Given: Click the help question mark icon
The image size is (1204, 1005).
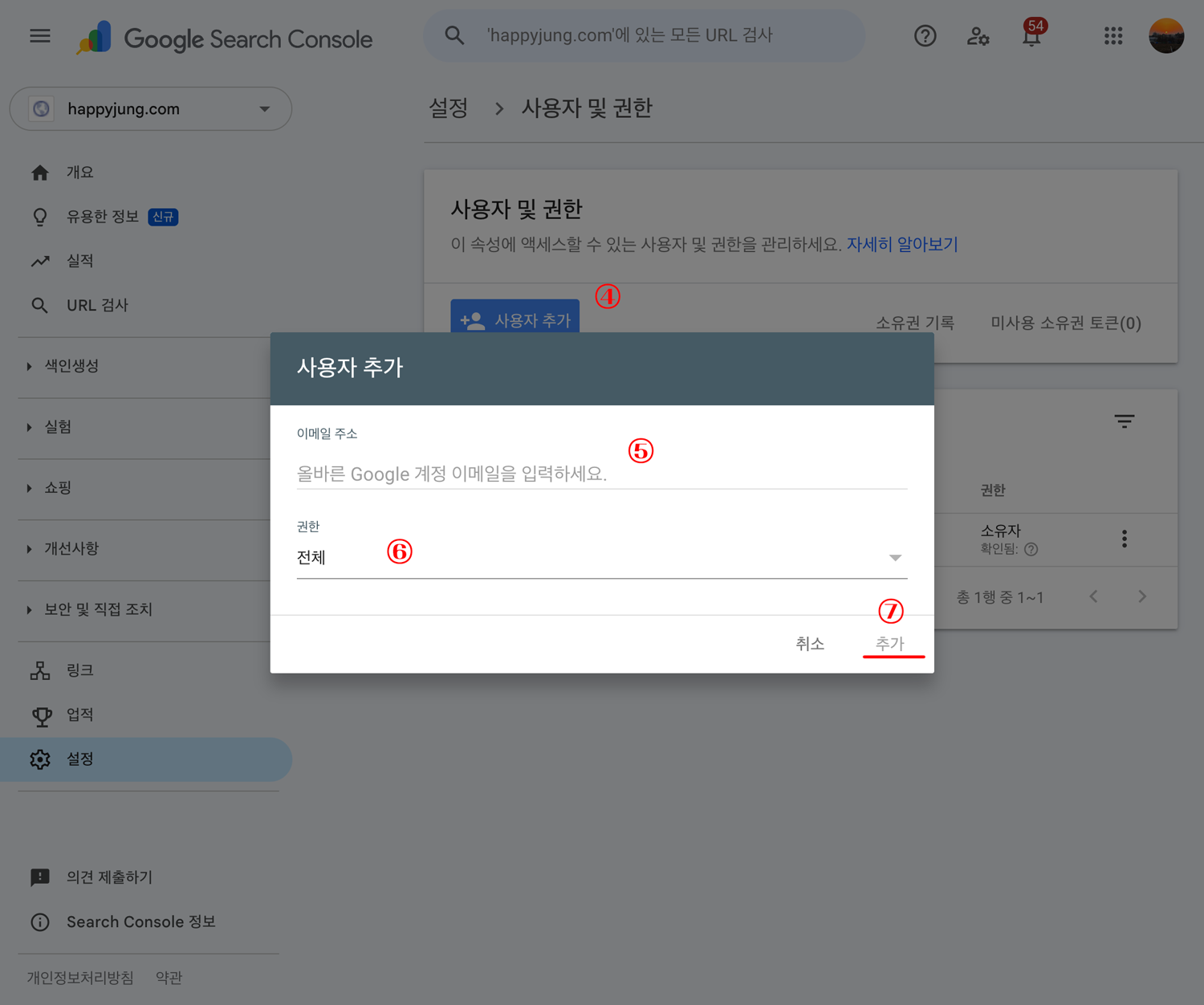Looking at the screenshot, I should [925, 36].
